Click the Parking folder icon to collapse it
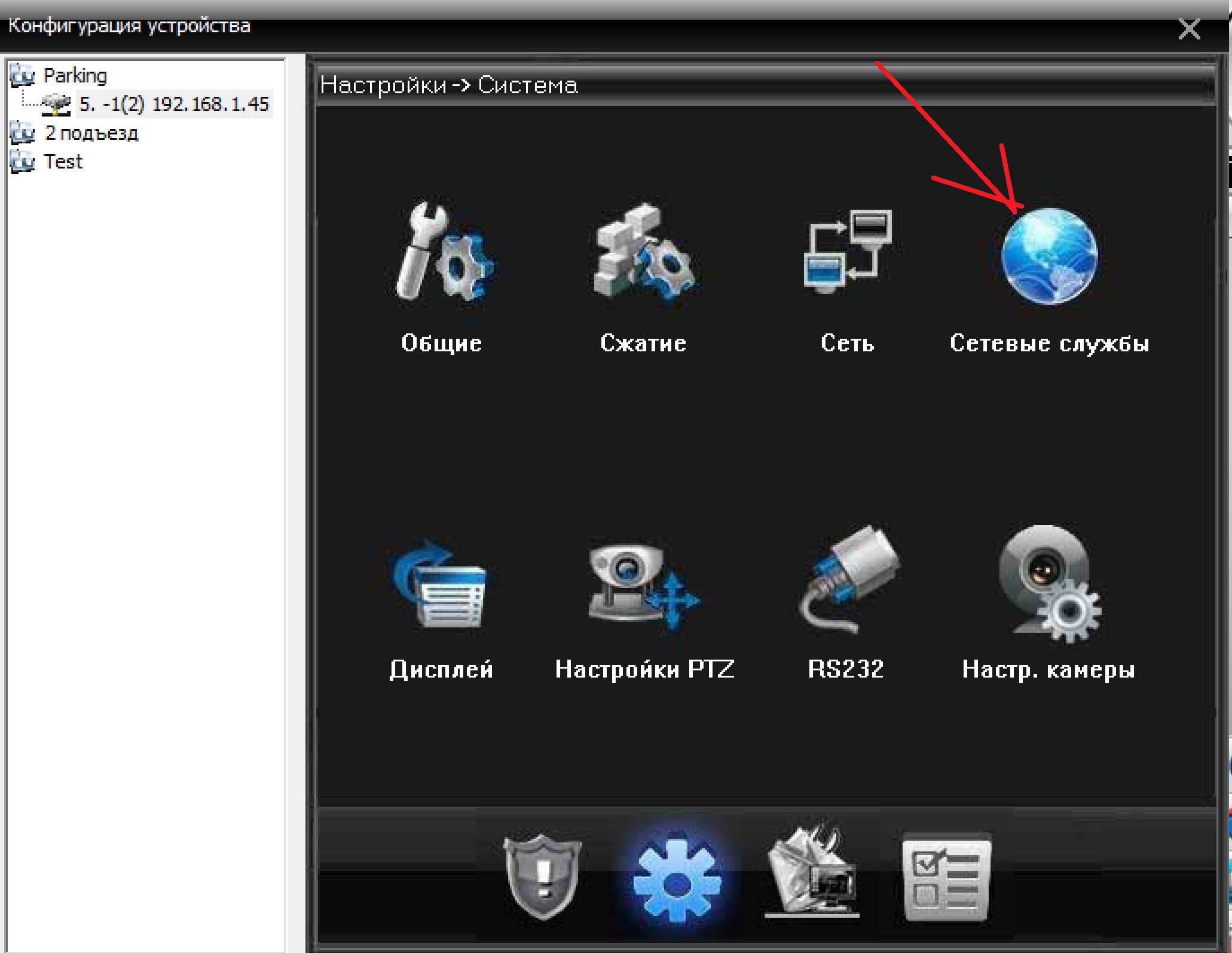 pyautogui.click(x=23, y=76)
